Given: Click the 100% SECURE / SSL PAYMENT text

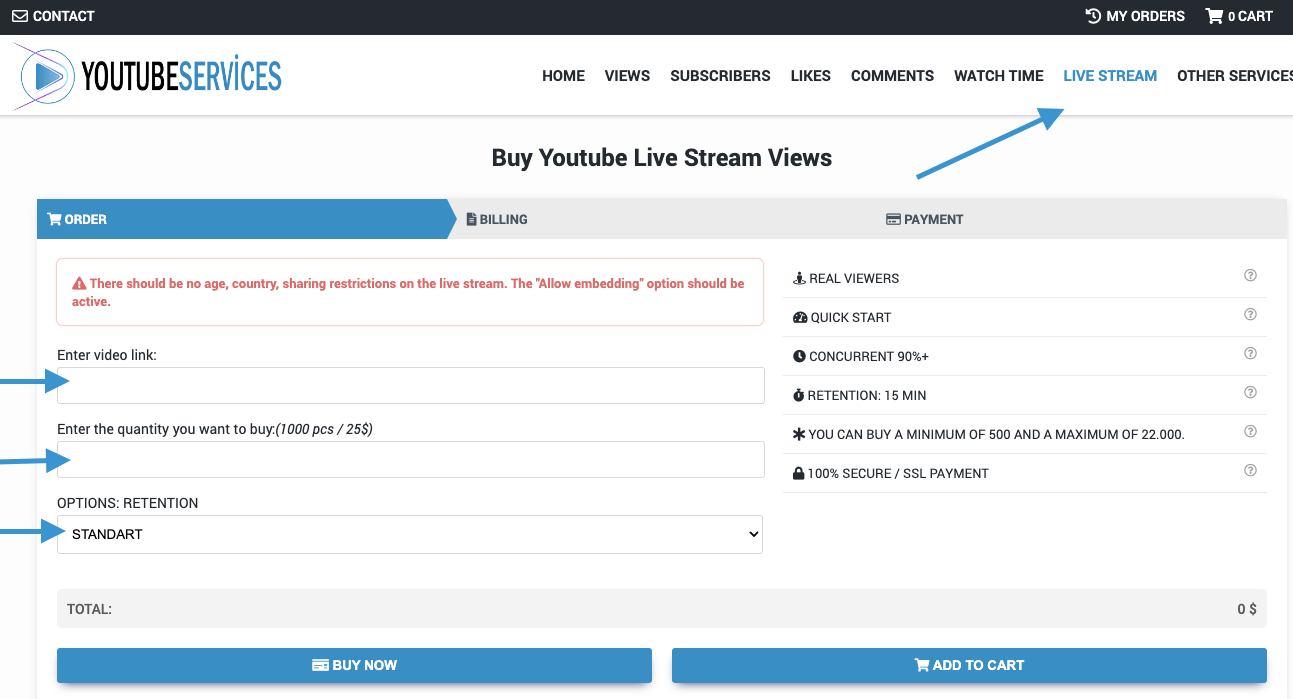Looking at the screenshot, I should (x=898, y=473).
